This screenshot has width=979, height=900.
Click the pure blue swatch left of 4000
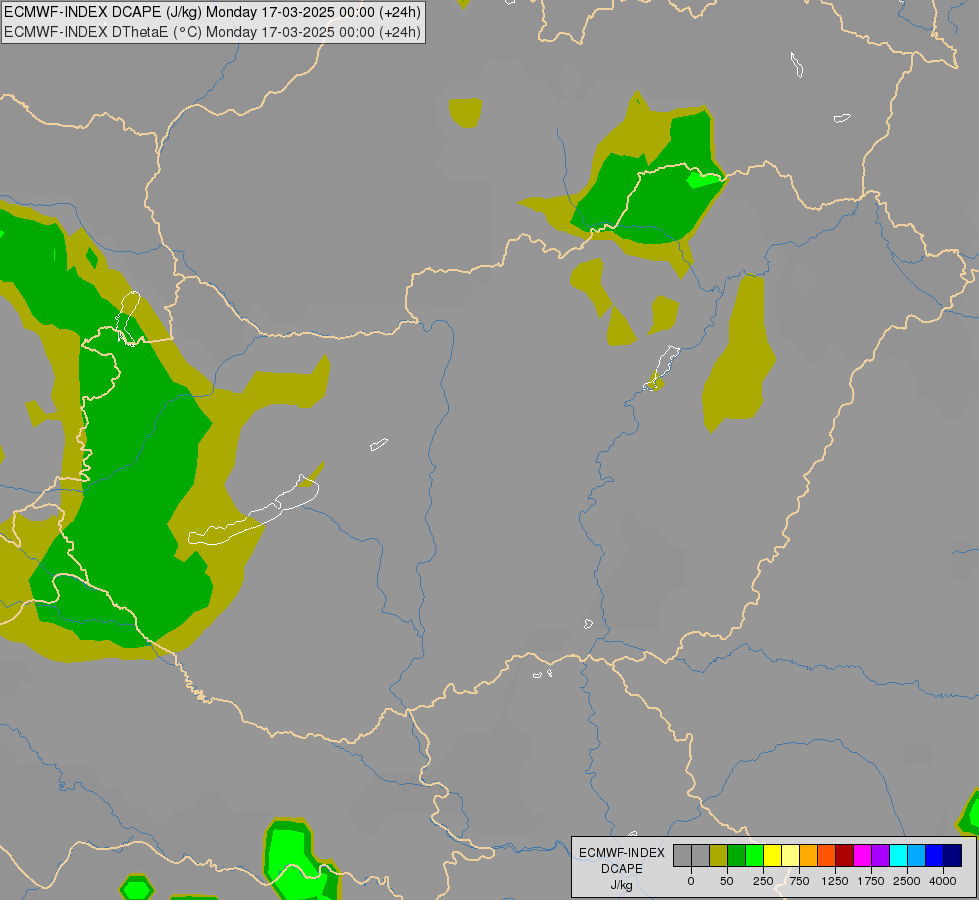coord(935,856)
